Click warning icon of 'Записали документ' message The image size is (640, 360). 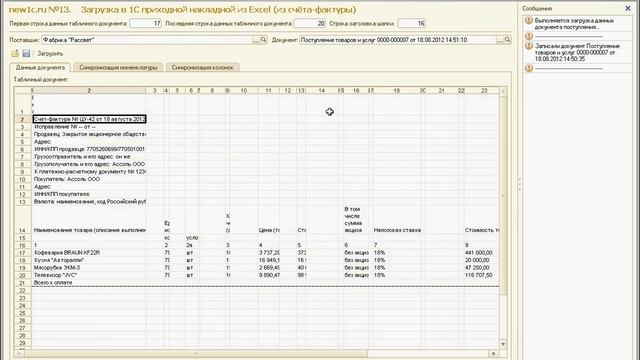(x=529, y=46)
